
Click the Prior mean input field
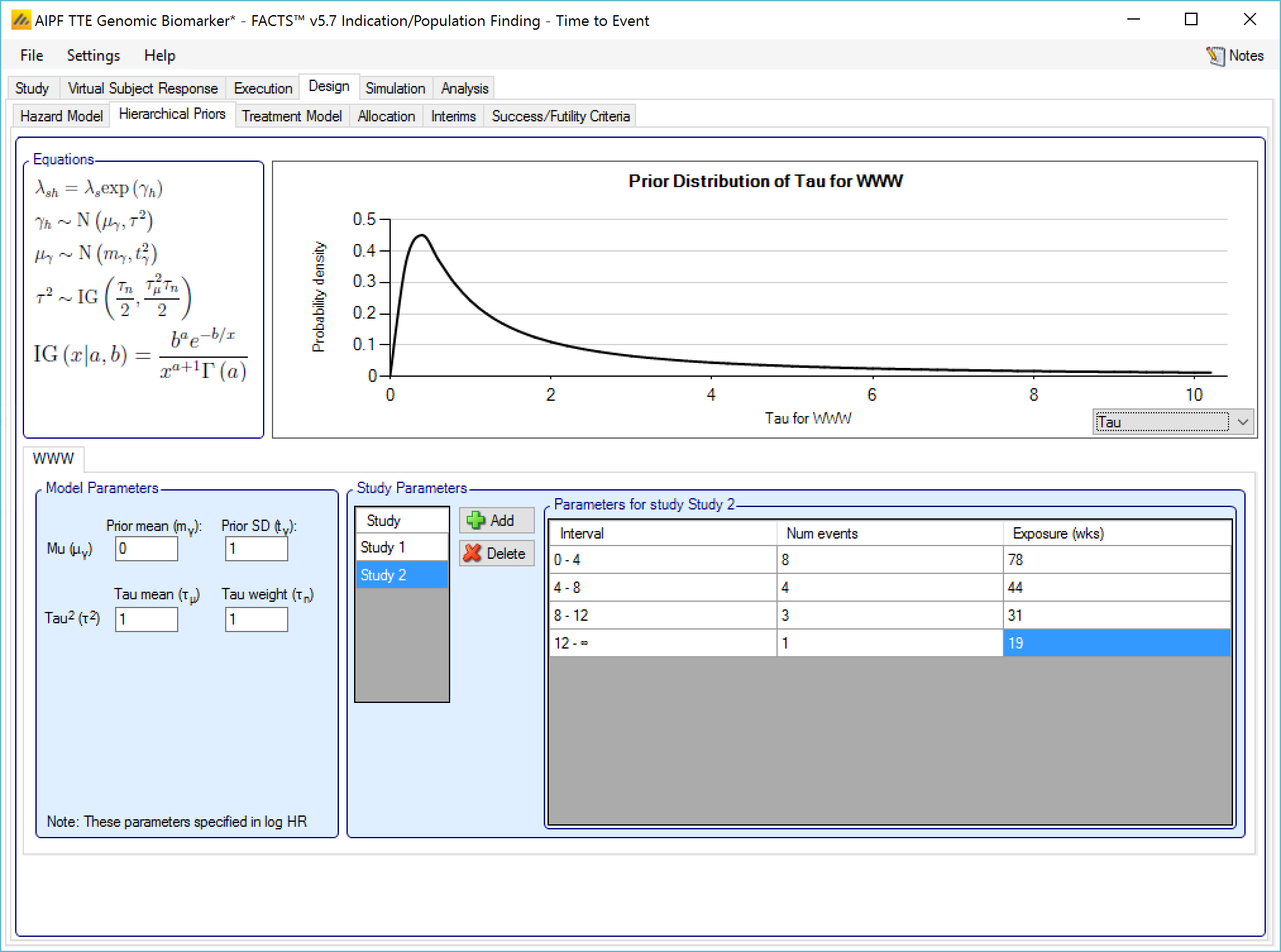click(x=146, y=549)
